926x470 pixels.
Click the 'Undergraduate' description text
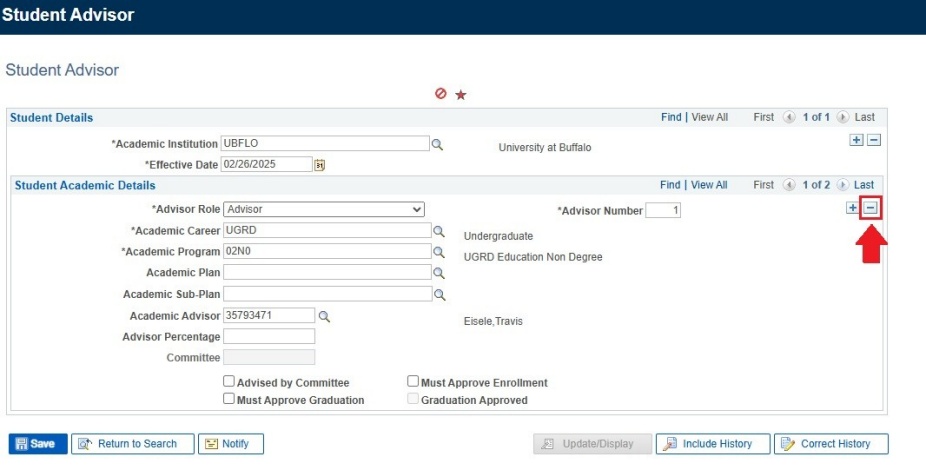coord(498,236)
